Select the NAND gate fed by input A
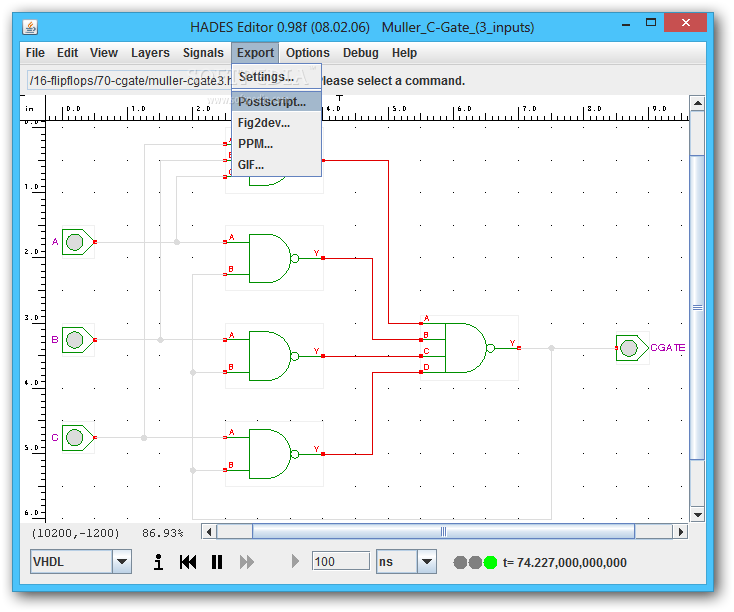 [274, 258]
